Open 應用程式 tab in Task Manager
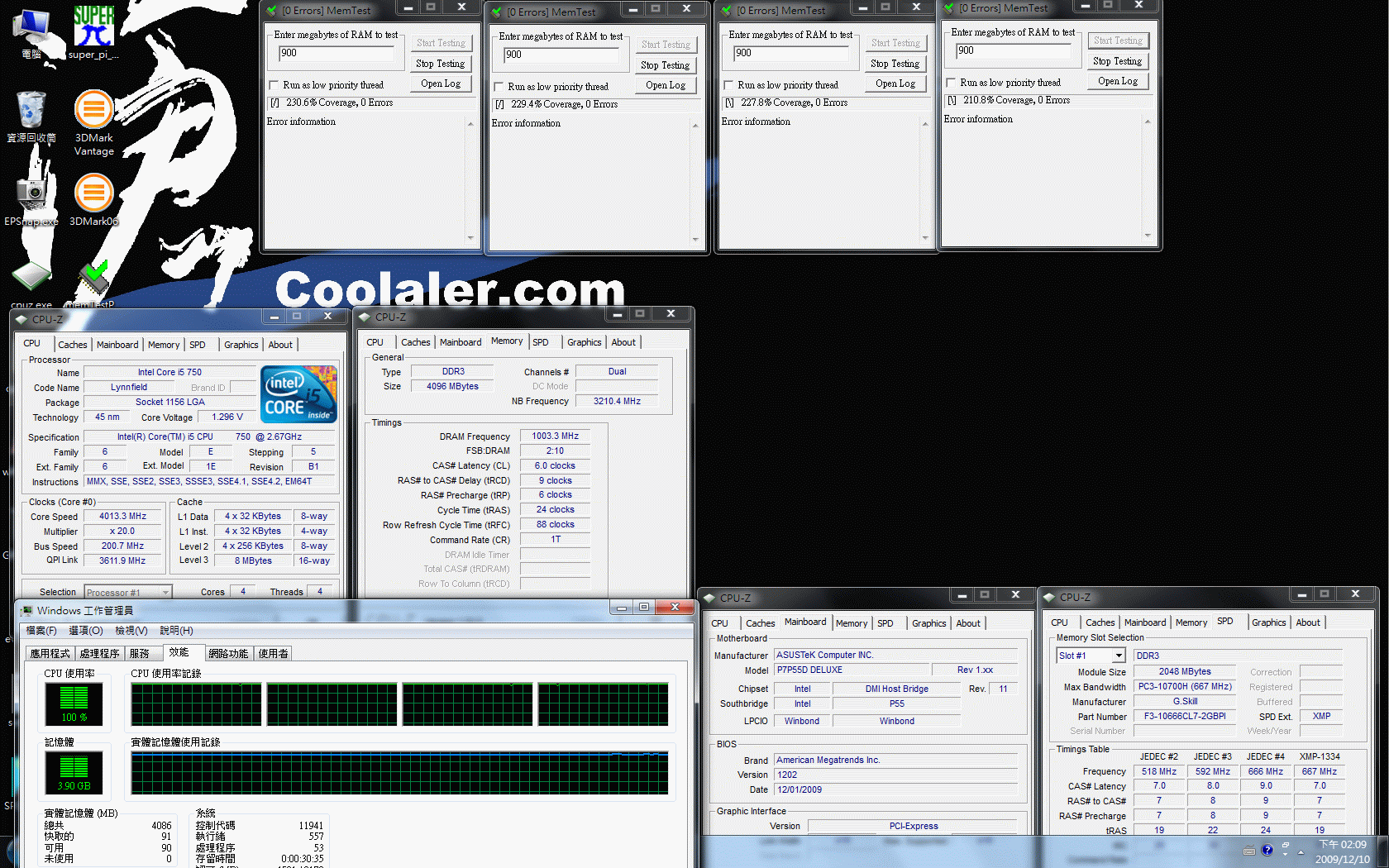The image size is (1389, 868). (50, 653)
